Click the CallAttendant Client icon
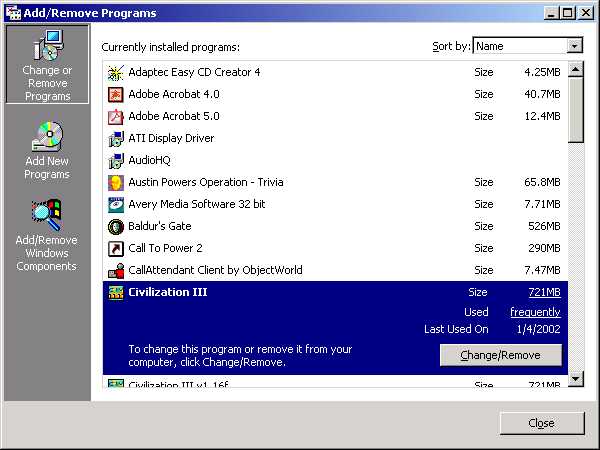 (x=115, y=270)
